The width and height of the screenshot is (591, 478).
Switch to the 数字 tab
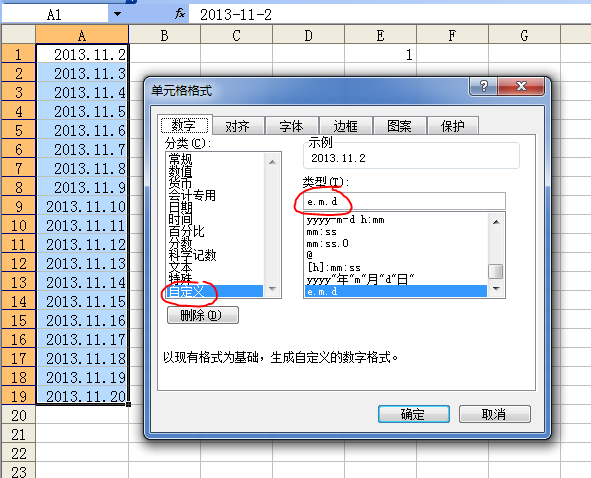(x=184, y=125)
